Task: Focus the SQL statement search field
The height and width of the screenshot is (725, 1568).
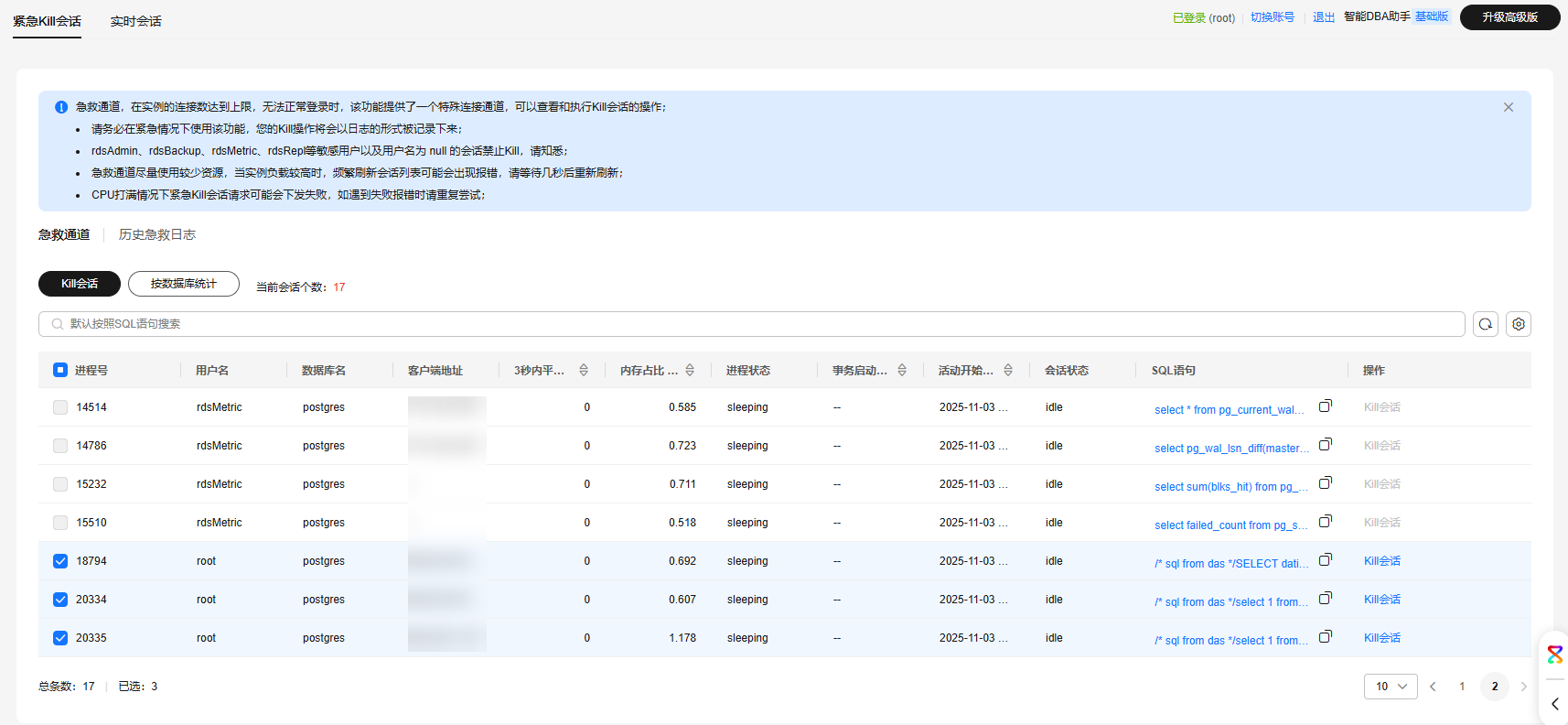Action: coord(750,324)
